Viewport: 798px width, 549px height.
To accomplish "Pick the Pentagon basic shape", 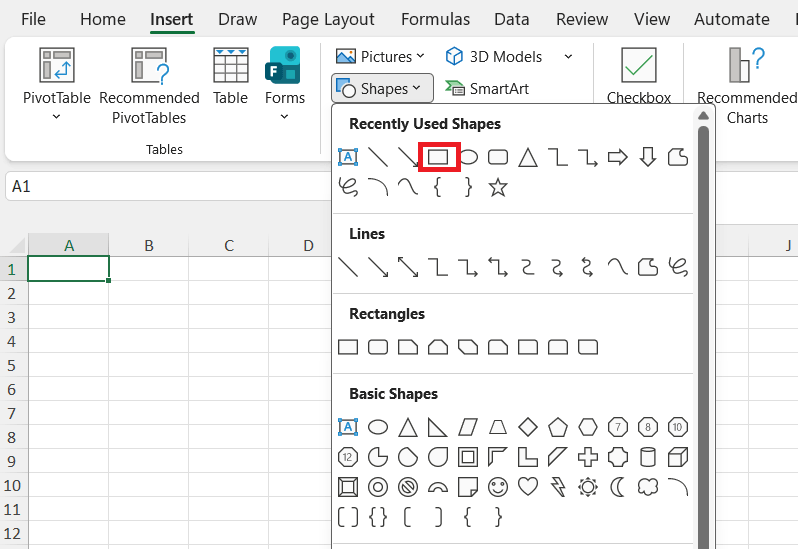I will pos(558,427).
